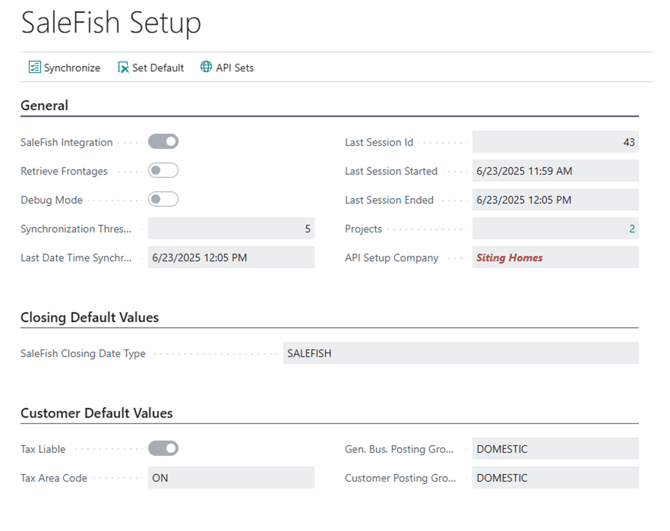Open the Projects count link 2
This screenshot has height=531, width=670.
click(632, 229)
